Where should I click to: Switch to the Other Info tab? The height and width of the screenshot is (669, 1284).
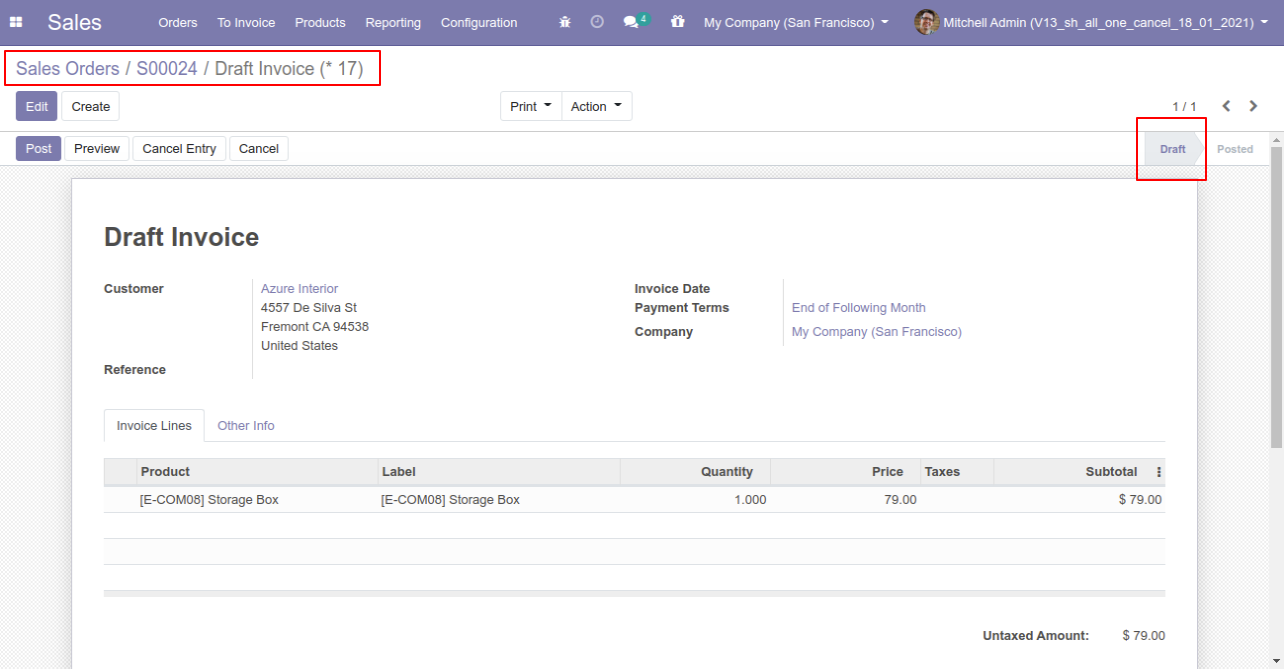click(246, 426)
